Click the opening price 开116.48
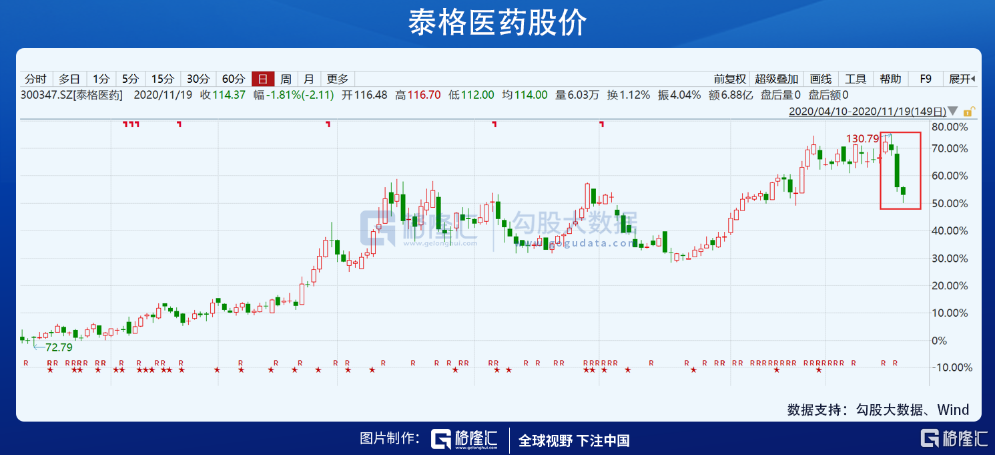This screenshot has width=995, height=455. [364, 95]
